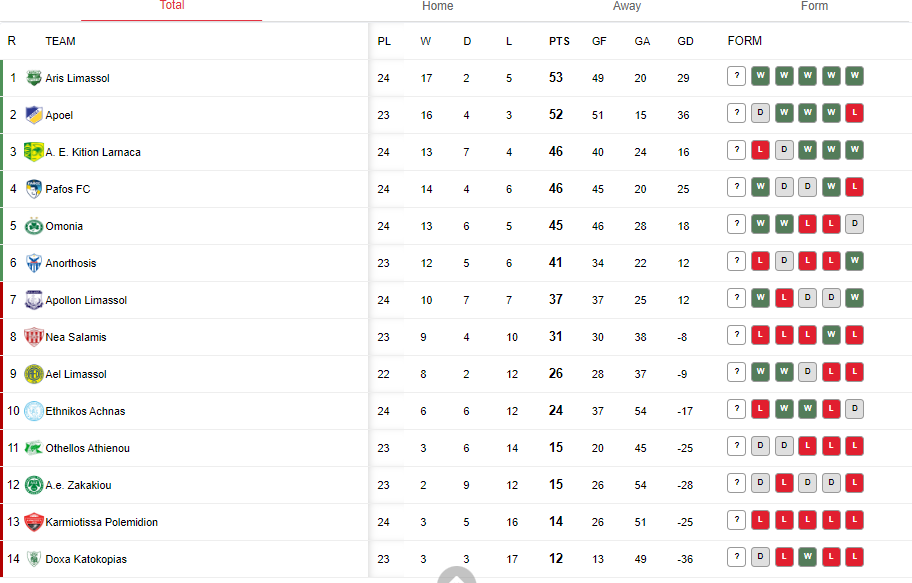
Task: Click the Aris Limassol club crest
Action: (34, 77)
